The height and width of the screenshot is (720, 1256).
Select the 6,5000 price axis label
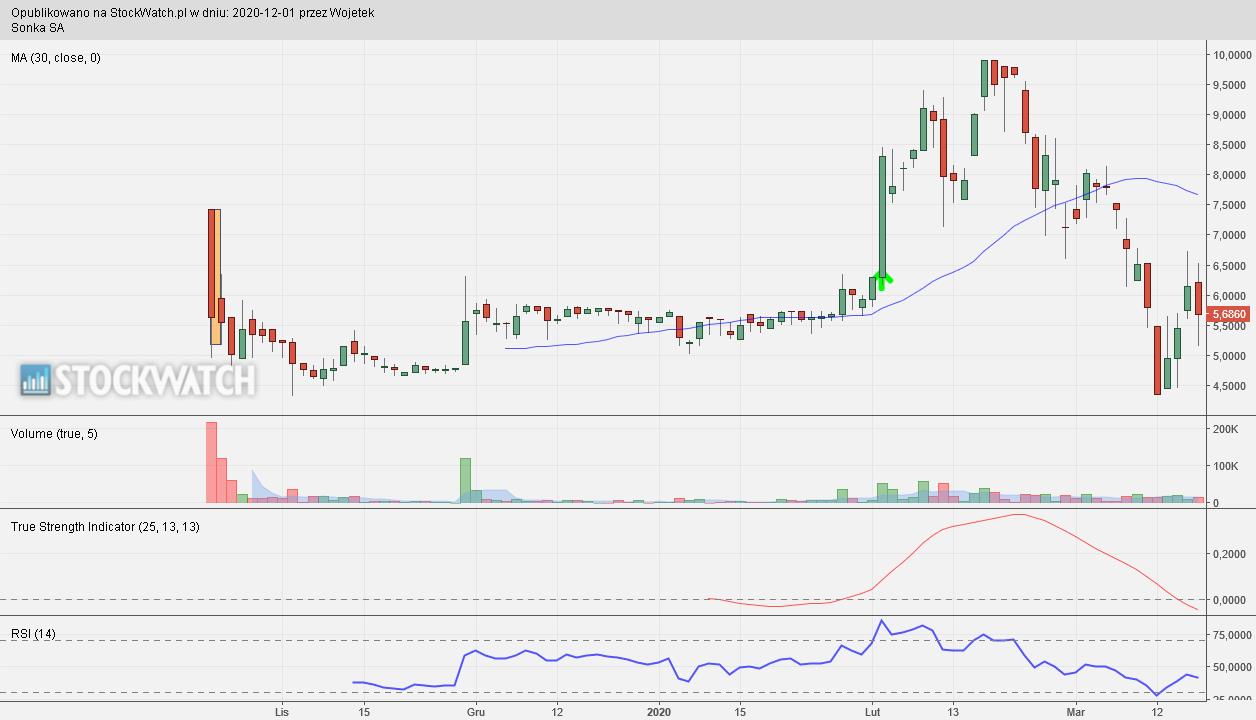click(1231, 266)
